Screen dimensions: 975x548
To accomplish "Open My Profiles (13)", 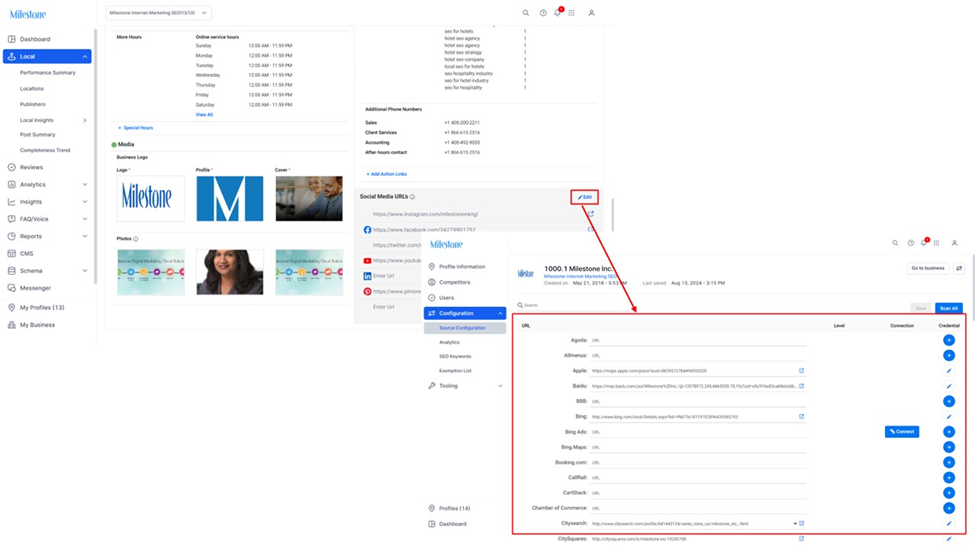I will [x=42, y=307].
